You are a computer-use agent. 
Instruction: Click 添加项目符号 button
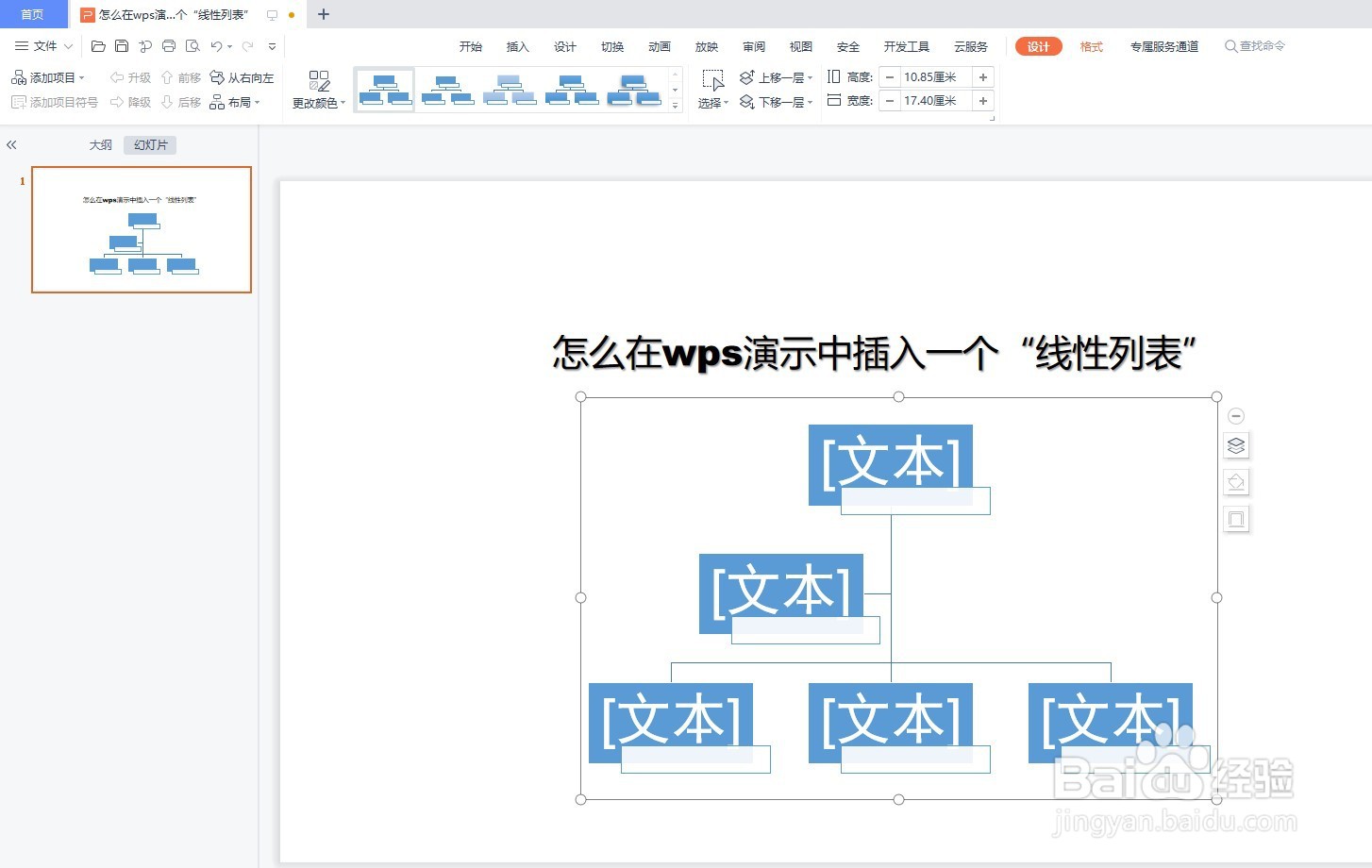coord(54,102)
